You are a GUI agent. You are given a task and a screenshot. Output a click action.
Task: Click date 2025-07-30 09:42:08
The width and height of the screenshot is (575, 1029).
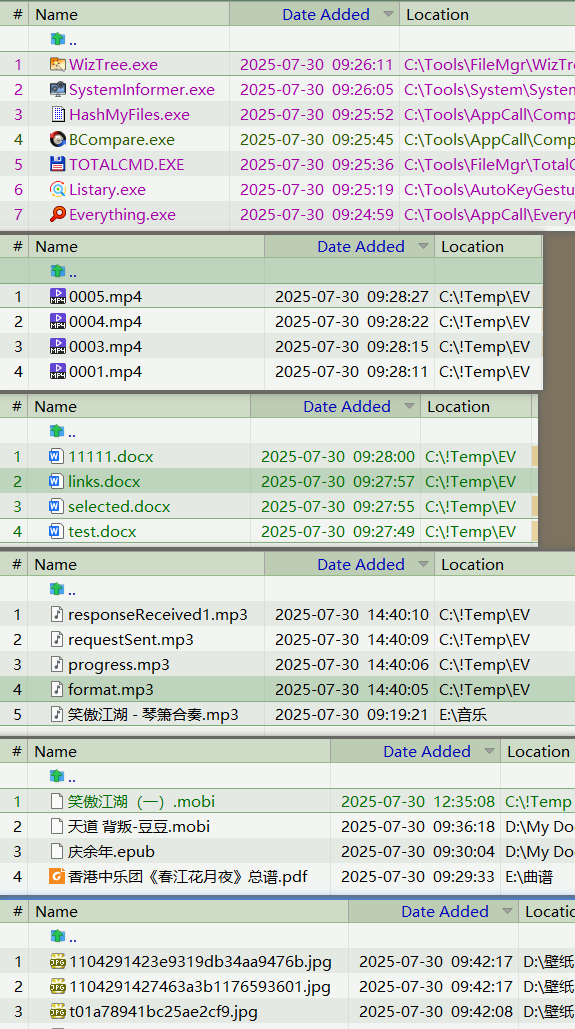coord(436,1011)
